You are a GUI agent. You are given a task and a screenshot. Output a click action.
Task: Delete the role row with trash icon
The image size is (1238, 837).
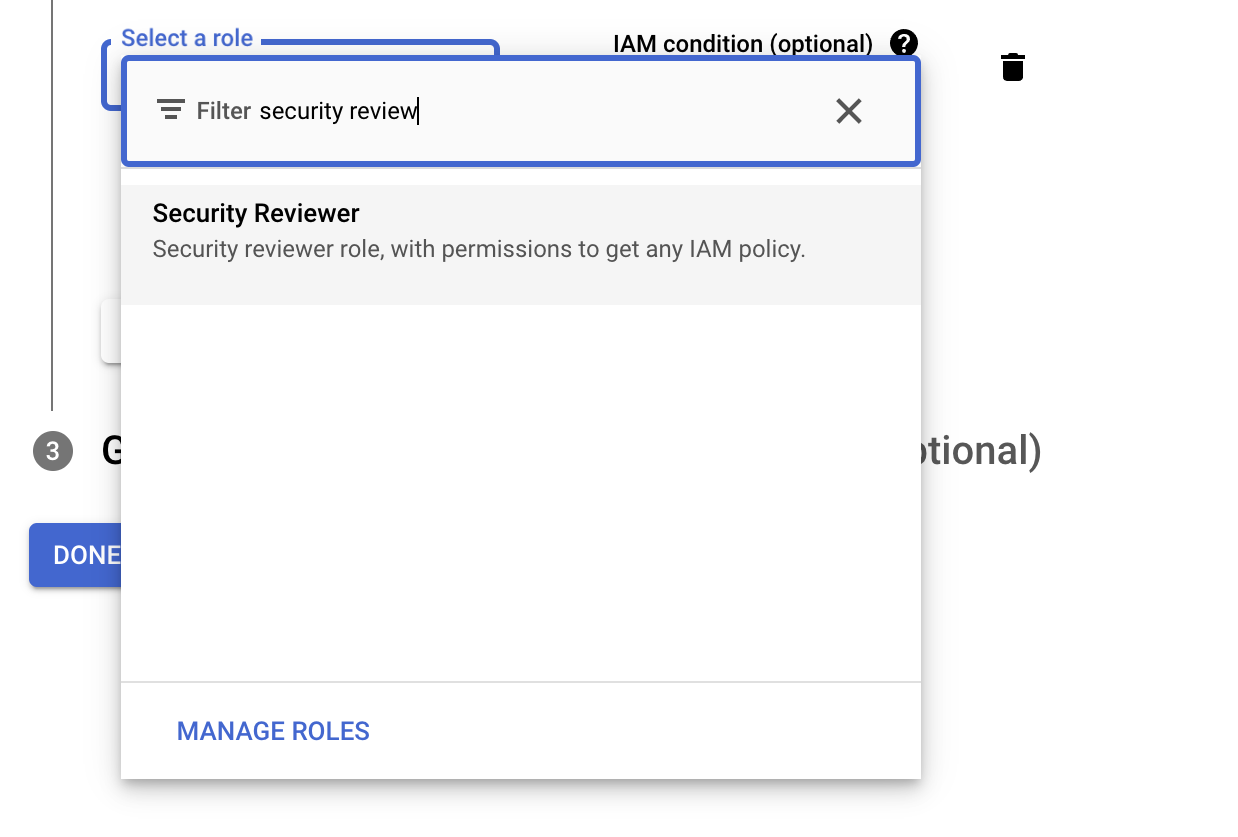[x=1012, y=67]
